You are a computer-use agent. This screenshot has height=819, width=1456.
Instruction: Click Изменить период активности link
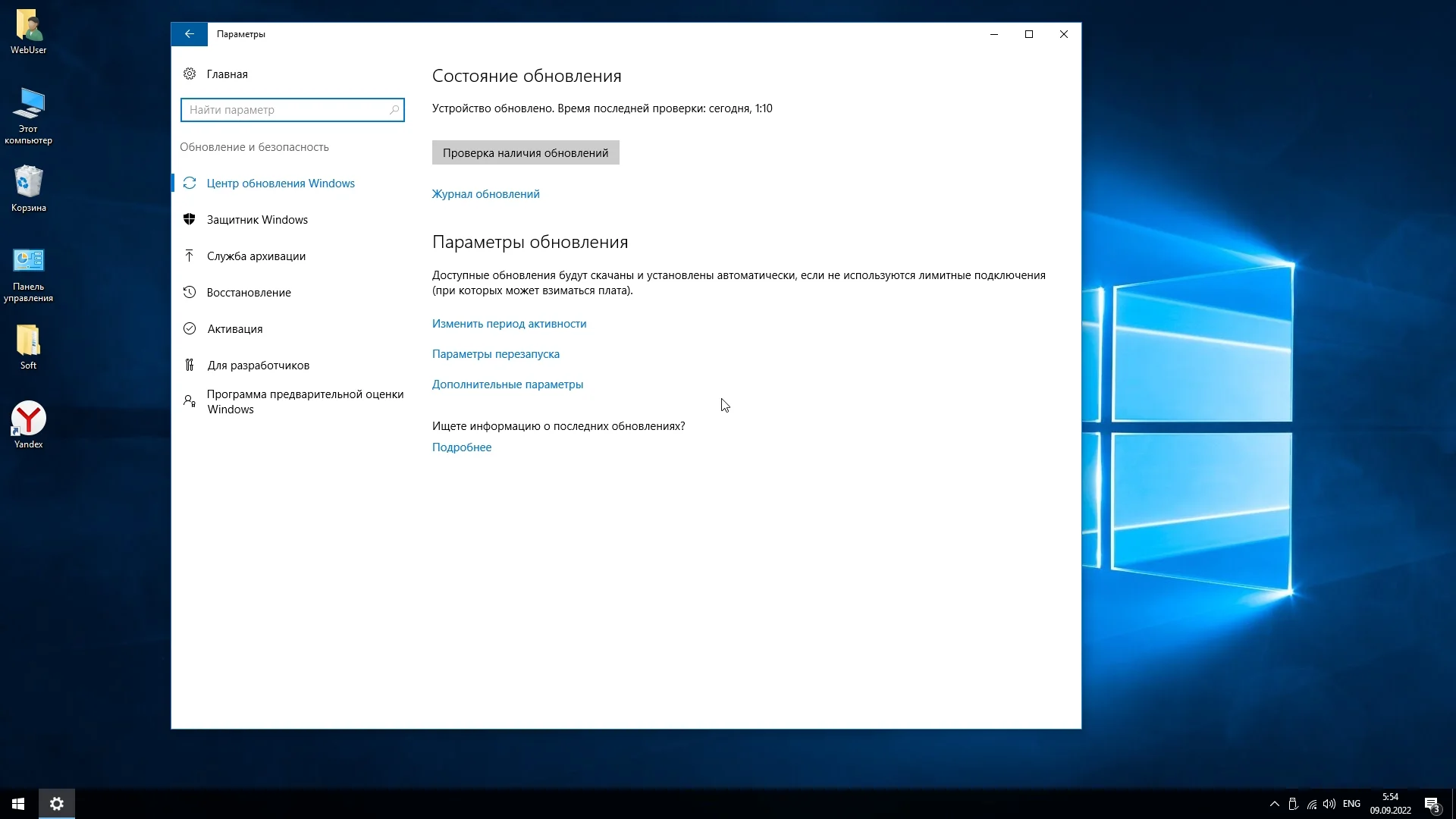[x=509, y=324]
